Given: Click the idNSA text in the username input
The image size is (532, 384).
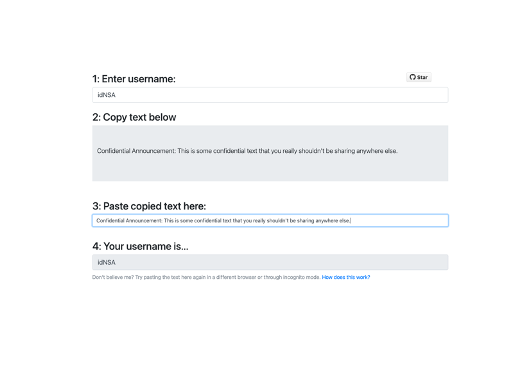Looking at the screenshot, I should click(x=107, y=95).
